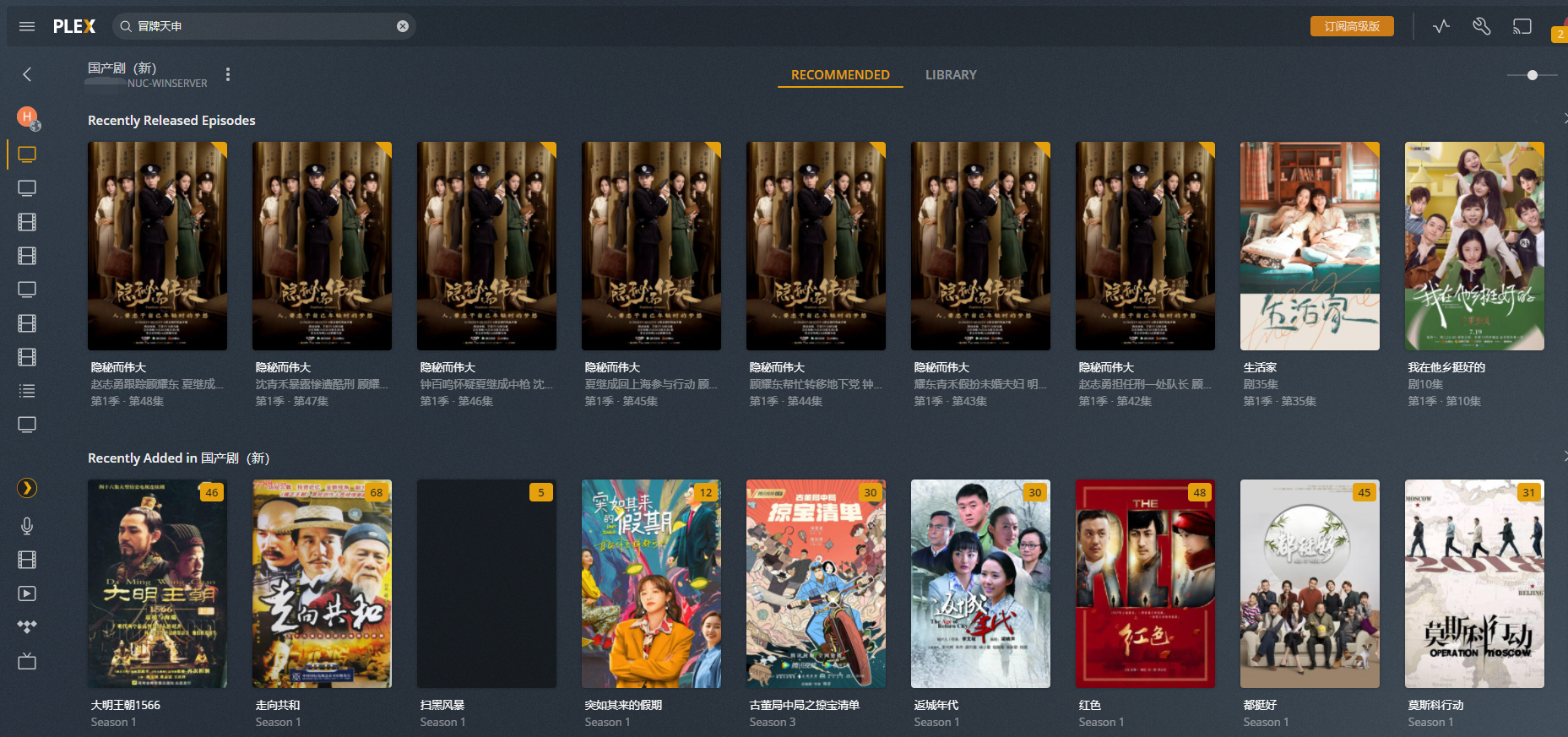Switch to the LIBRARY tab

pos(951,75)
